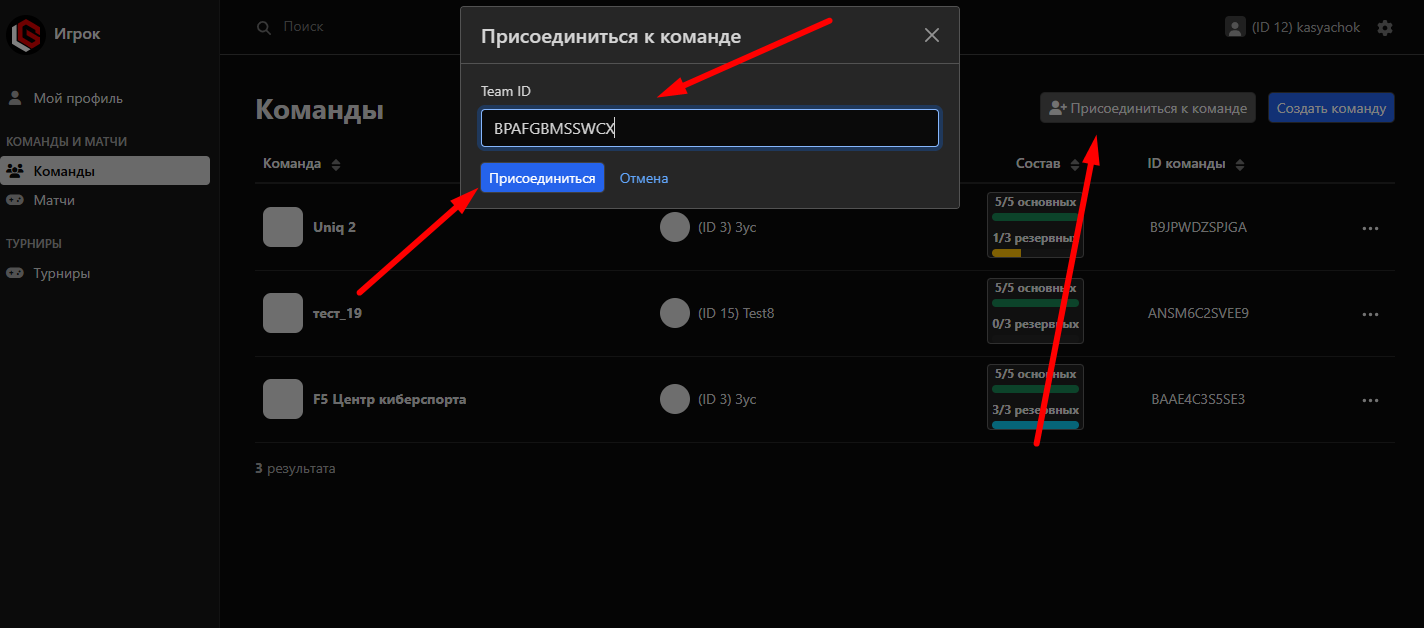Click the Создать команду button
1424x628 pixels.
pyautogui.click(x=1331, y=108)
